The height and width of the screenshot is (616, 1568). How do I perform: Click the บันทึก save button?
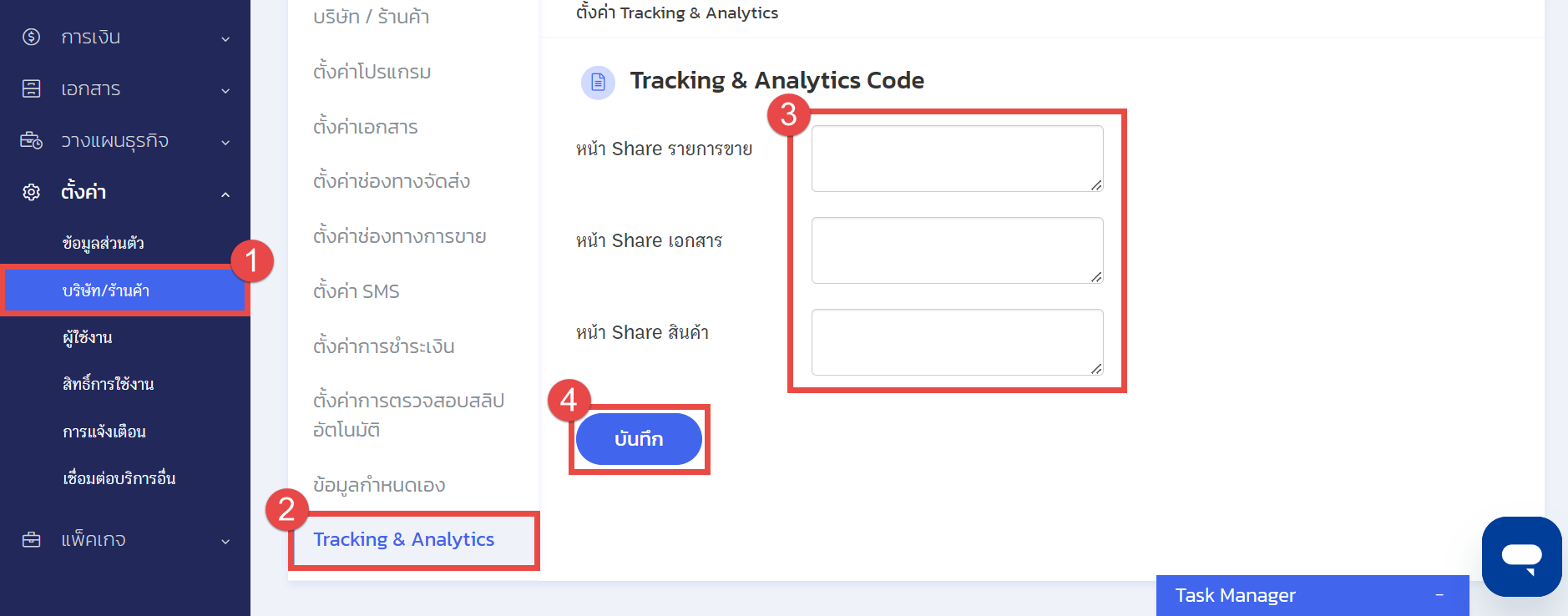pyautogui.click(x=639, y=439)
